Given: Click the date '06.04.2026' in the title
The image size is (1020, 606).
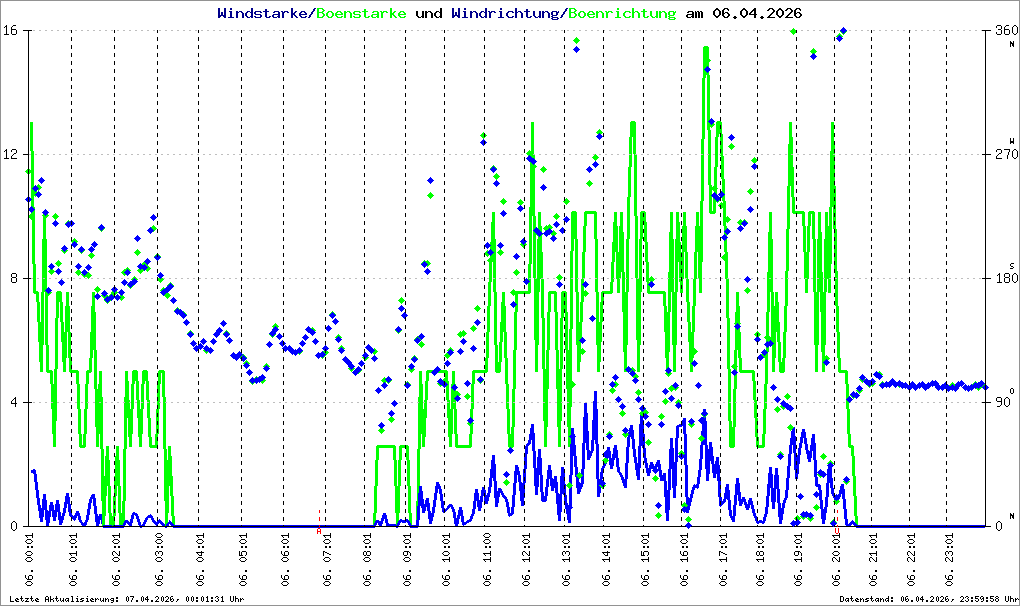Looking at the screenshot, I should point(757,13).
